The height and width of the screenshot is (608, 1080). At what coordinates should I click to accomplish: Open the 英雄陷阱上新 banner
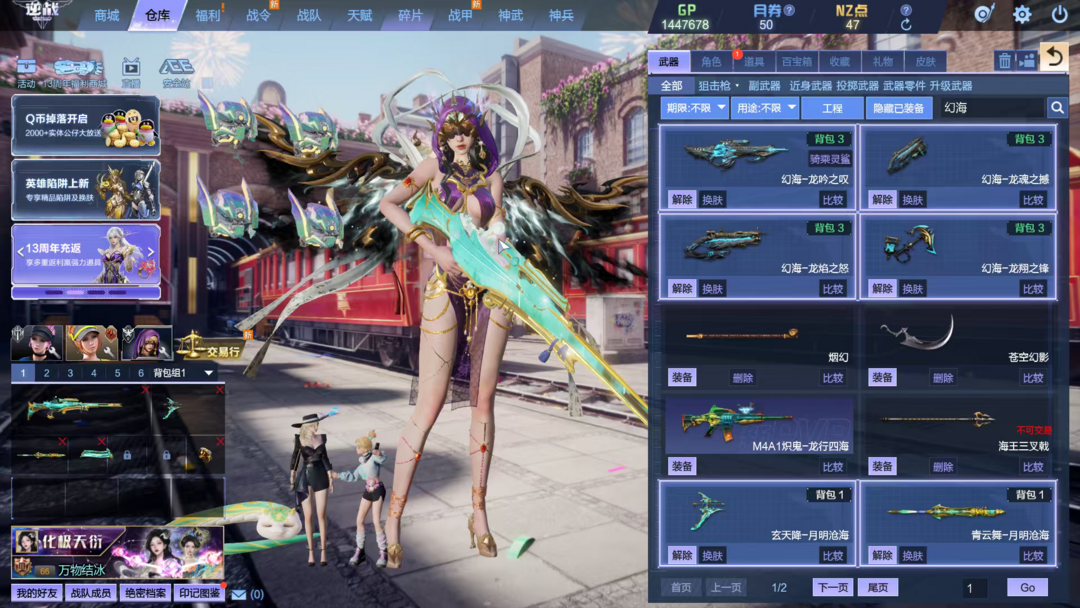[x=86, y=190]
